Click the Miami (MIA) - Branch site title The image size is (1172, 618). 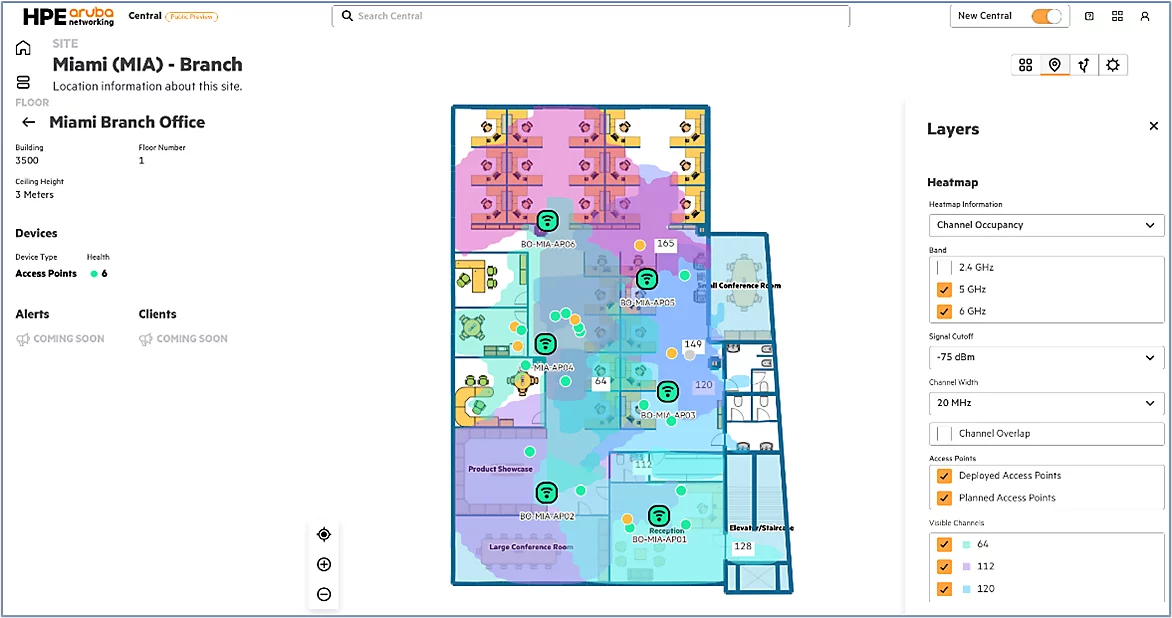(147, 64)
